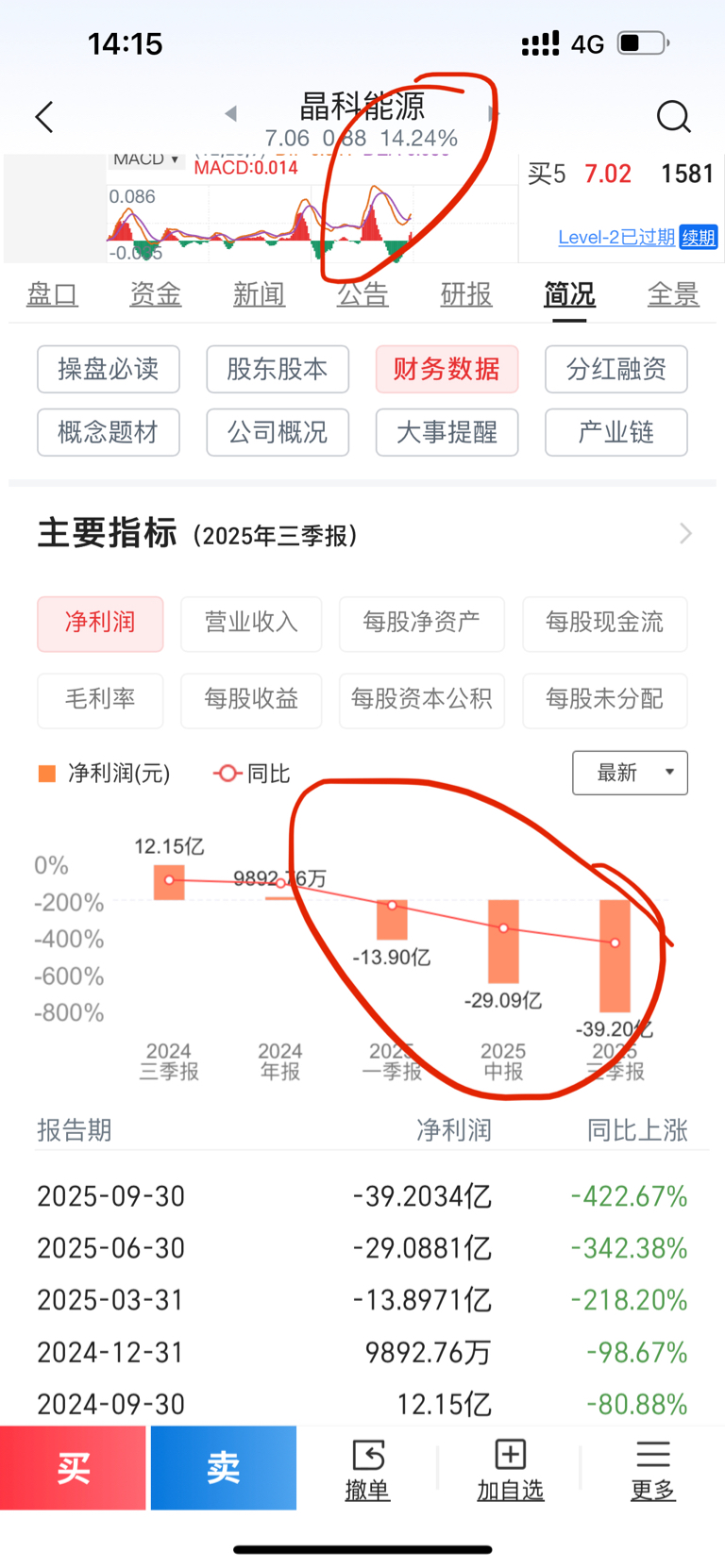Tap the blue 卖 sell button
The width and height of the screenshot is (725, 1568).
(x=224, y=1467)
